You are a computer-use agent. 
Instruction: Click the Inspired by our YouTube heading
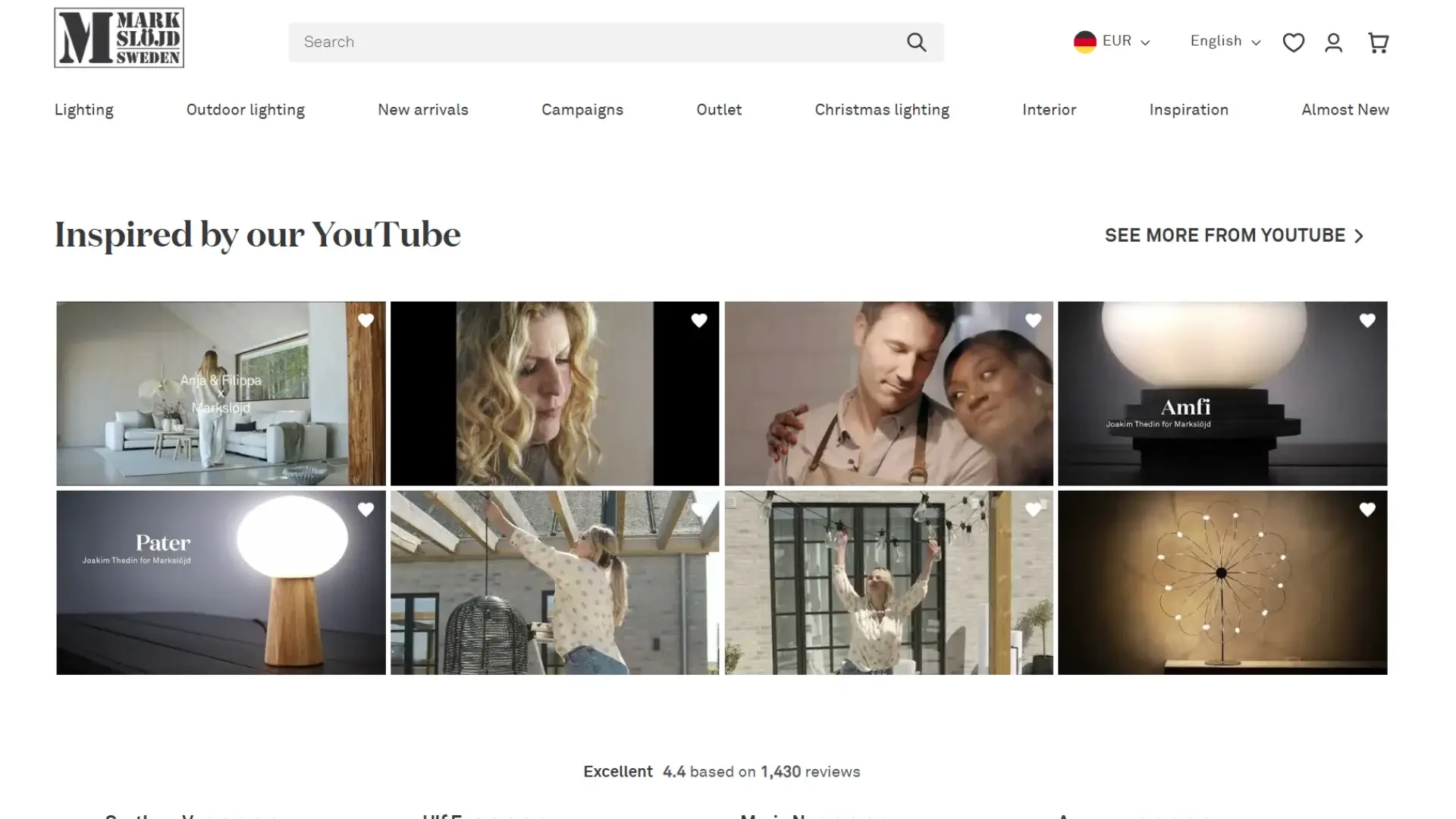pyautogui.click(x=257, y=235)
